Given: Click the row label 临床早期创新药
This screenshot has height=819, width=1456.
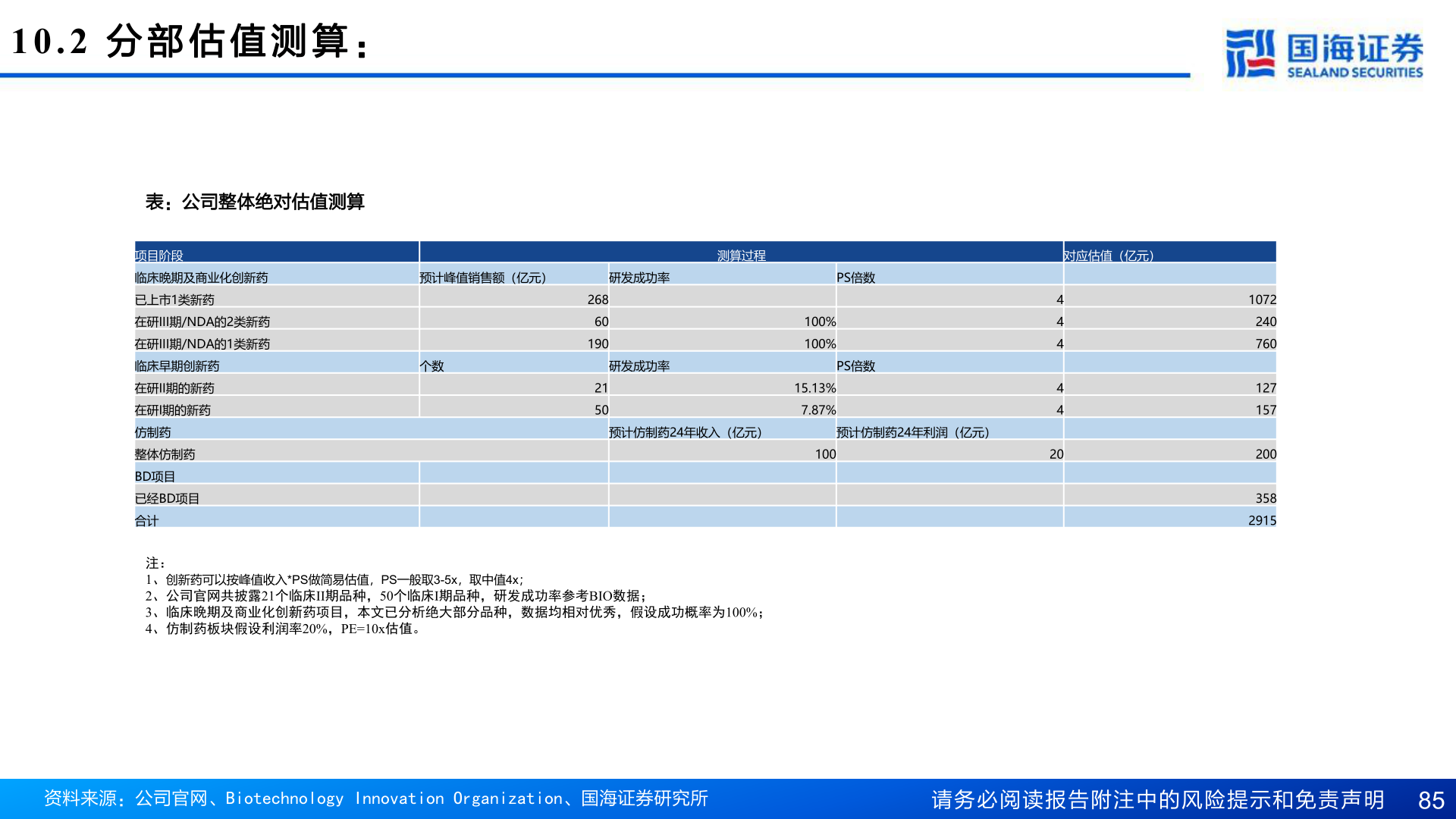Looking at the screenshot, I should tap(177, 366).
